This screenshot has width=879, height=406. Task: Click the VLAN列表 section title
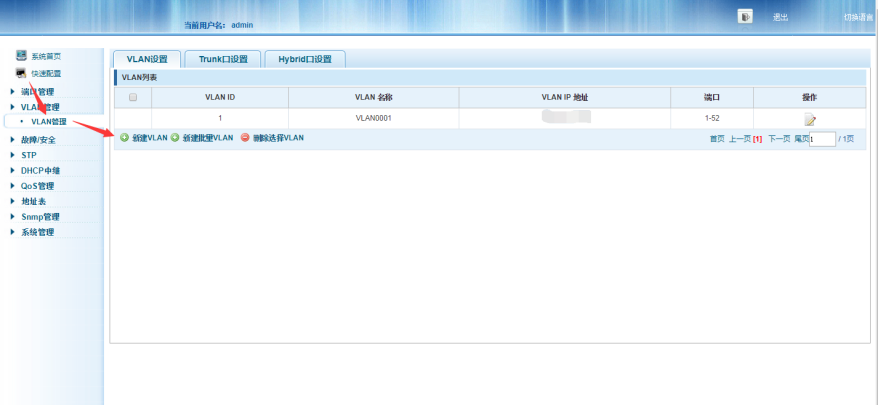click(139, 77)
